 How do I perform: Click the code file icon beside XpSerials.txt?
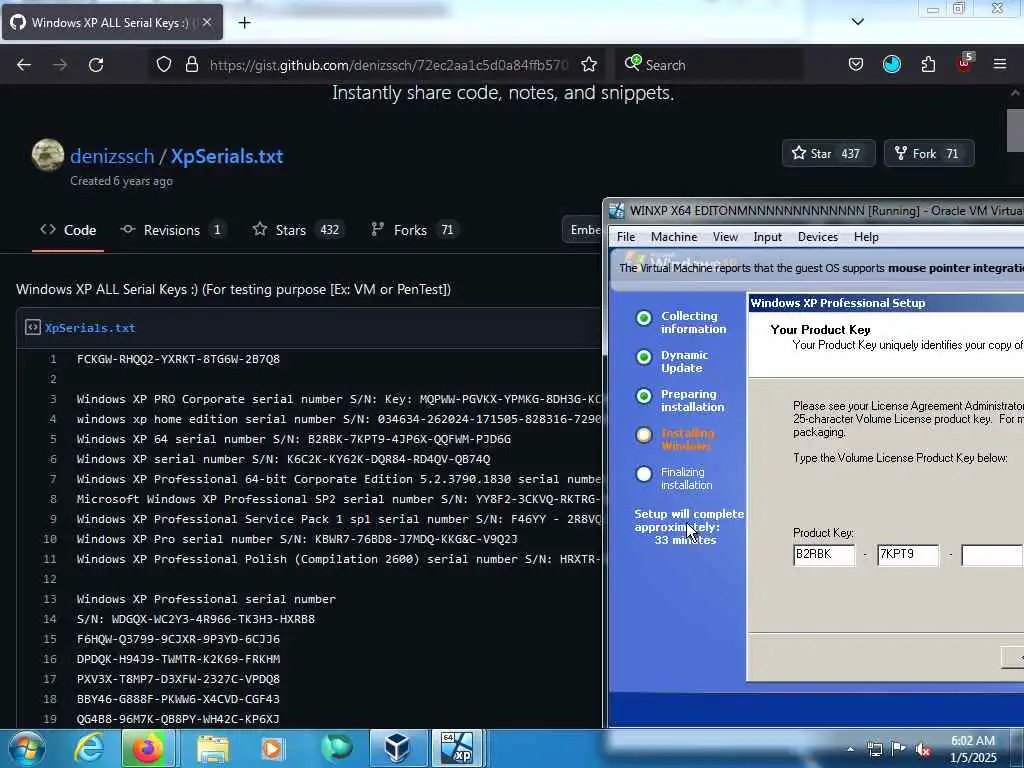pos(33,327)
